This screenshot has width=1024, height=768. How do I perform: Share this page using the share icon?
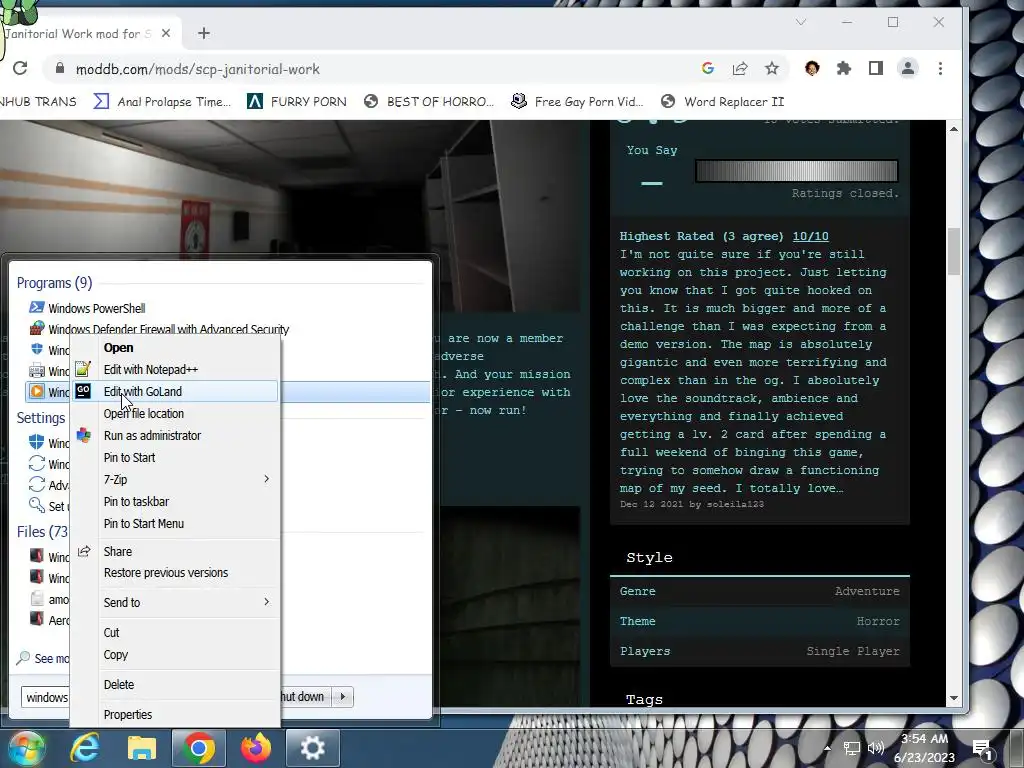[740, 69]
